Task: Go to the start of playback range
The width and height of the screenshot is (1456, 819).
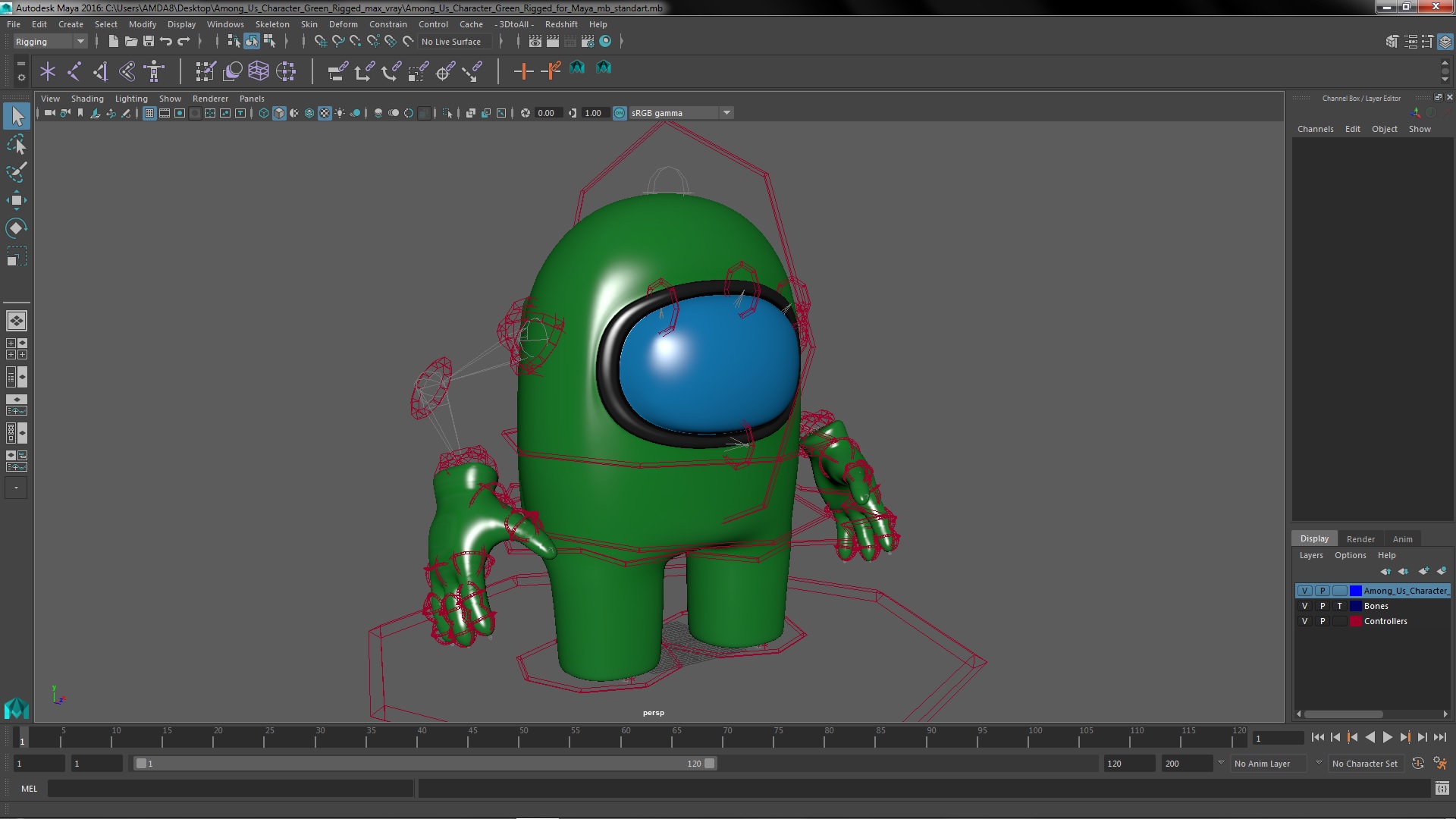Action: 1317,737
